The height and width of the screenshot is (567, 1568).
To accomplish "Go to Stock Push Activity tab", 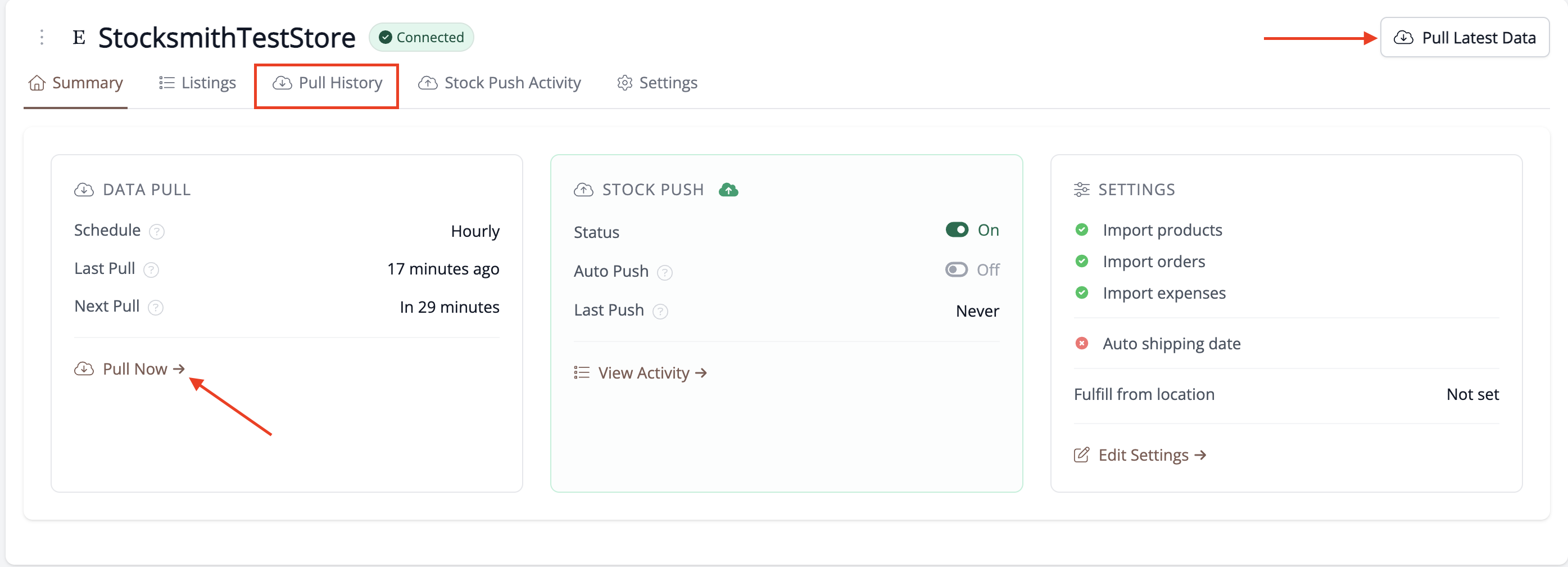I will (499, 83).
